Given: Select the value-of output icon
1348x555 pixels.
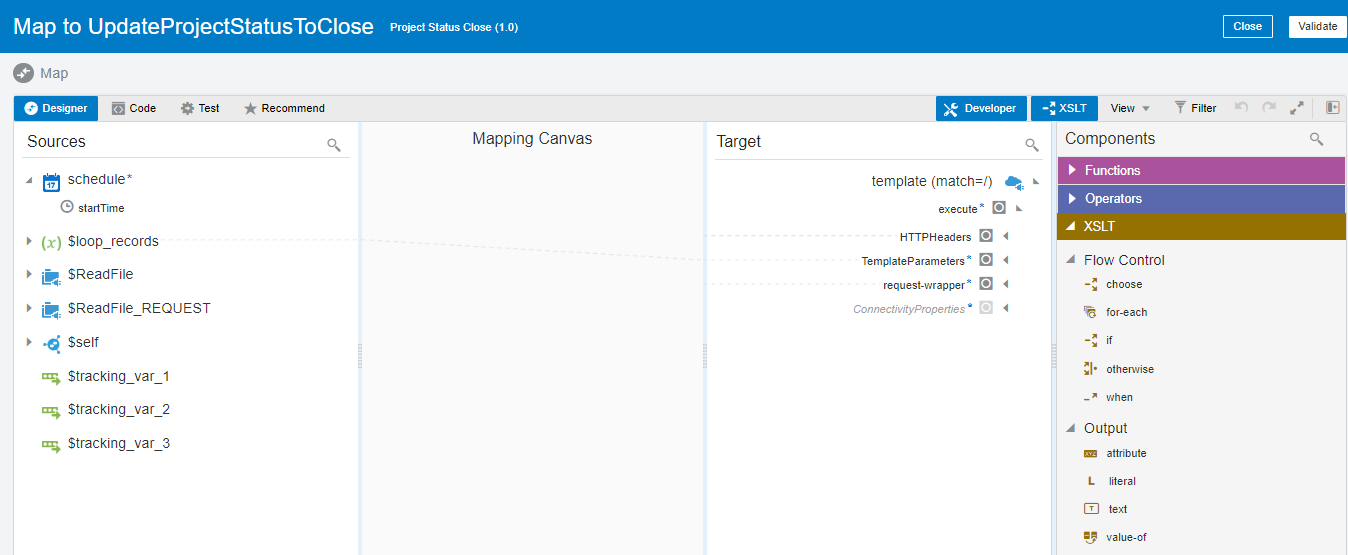Looking at the screenshot, I should pos(1091,537).
